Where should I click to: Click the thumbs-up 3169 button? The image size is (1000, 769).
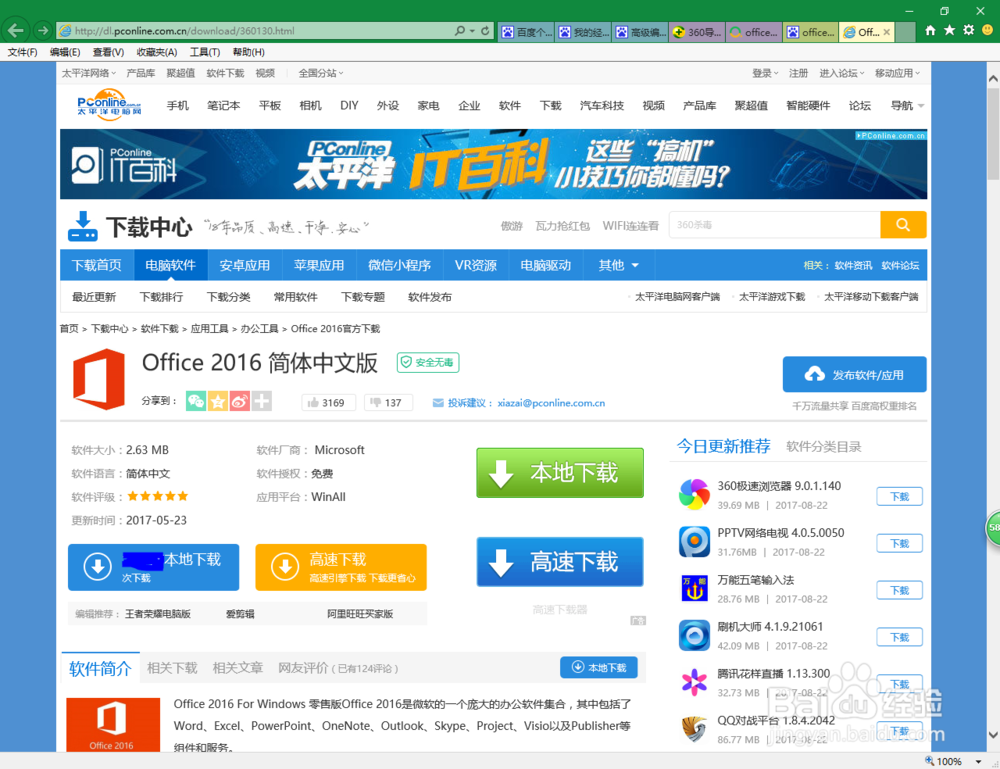(x=328, y=402)
